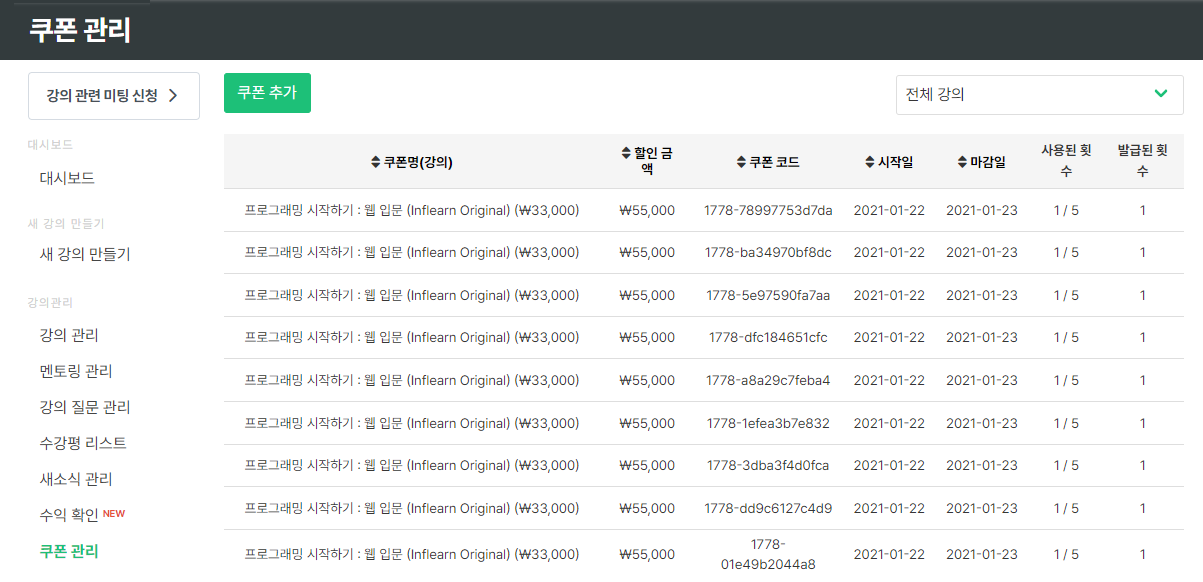
Task: Click coupon code 1778-dfc184651cfc
Action: point(768,337)
